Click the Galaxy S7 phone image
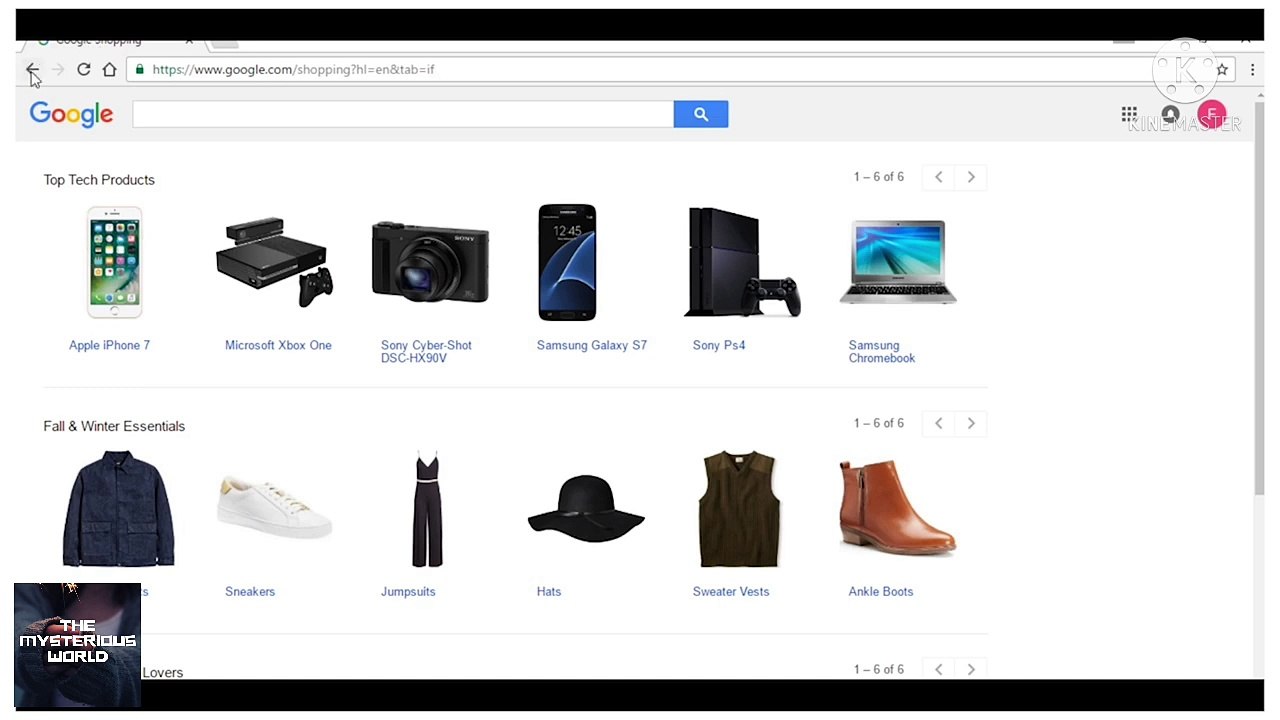This screenshot has width=1280, height=720. click(x=567, y=263)
